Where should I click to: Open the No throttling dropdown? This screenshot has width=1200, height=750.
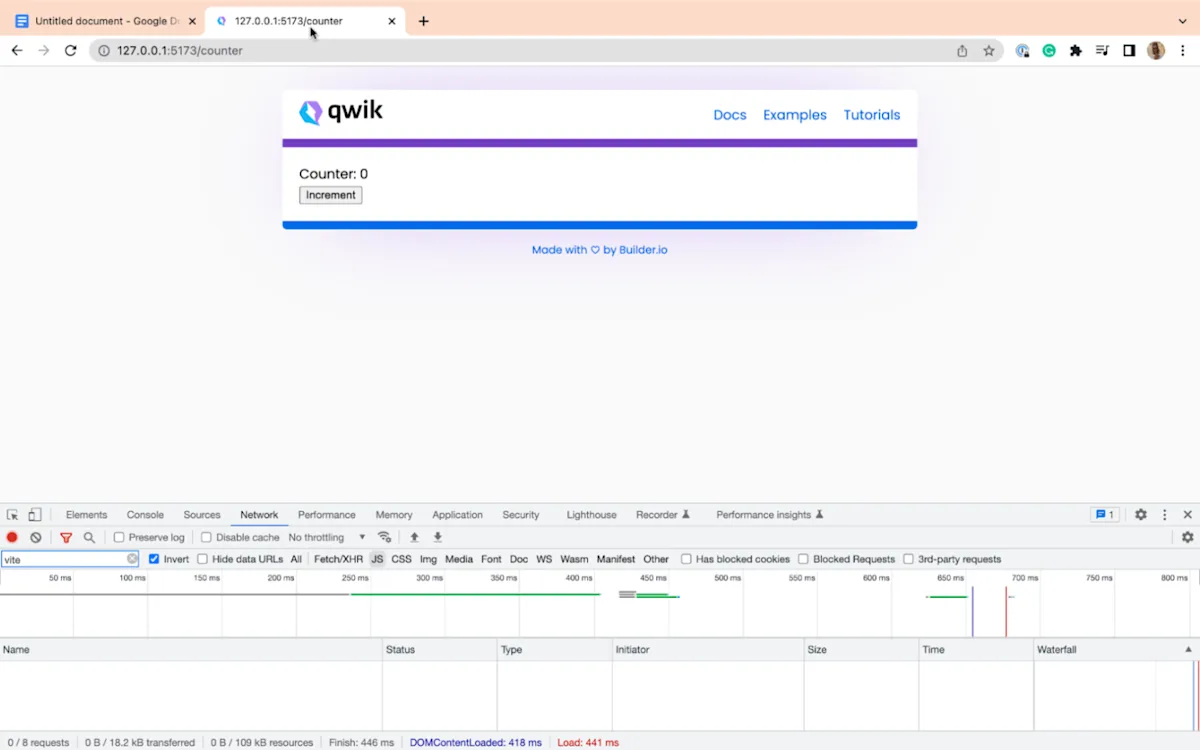pyautogui.click(x=327, y=537)
